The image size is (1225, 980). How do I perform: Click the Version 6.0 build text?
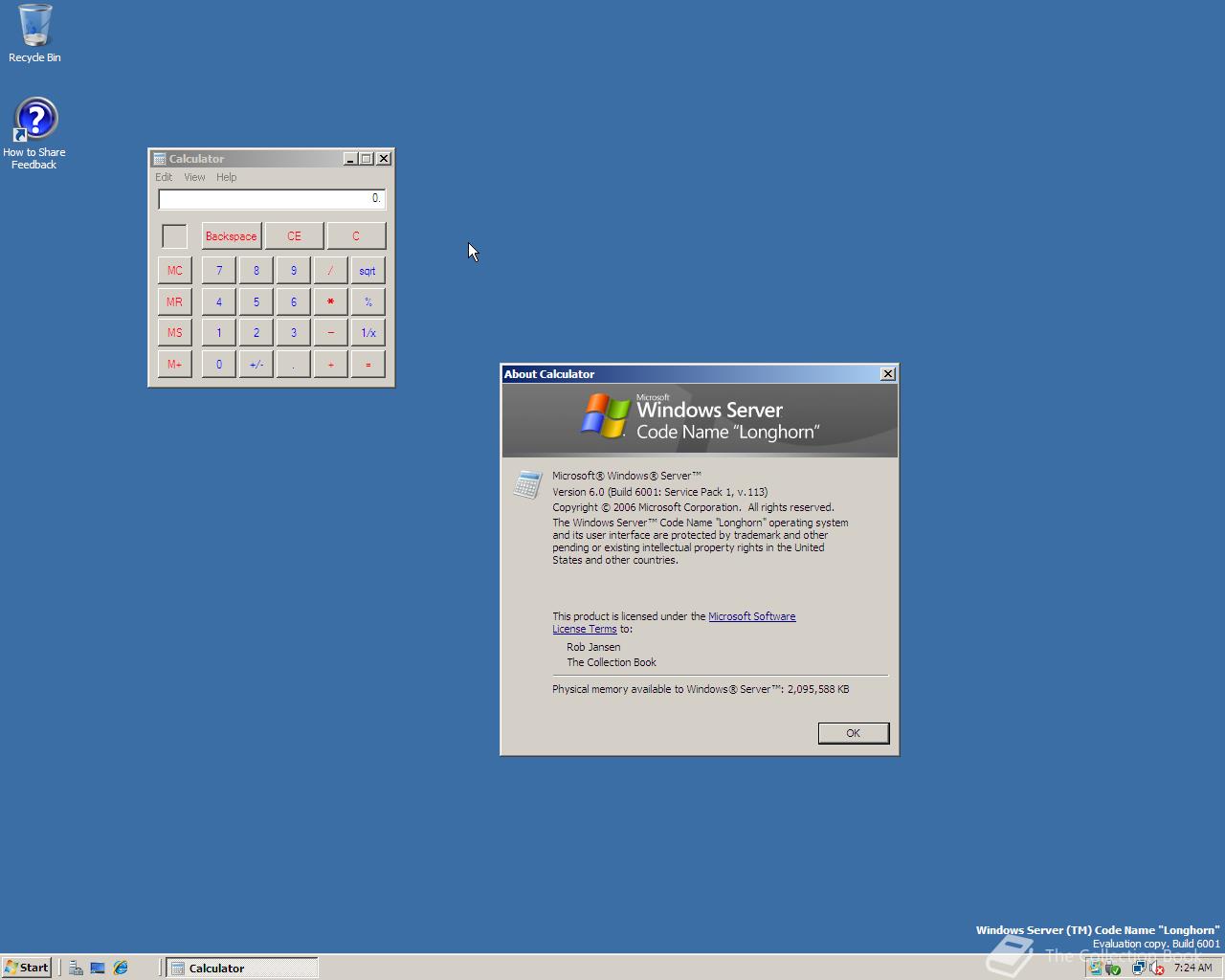660,492
